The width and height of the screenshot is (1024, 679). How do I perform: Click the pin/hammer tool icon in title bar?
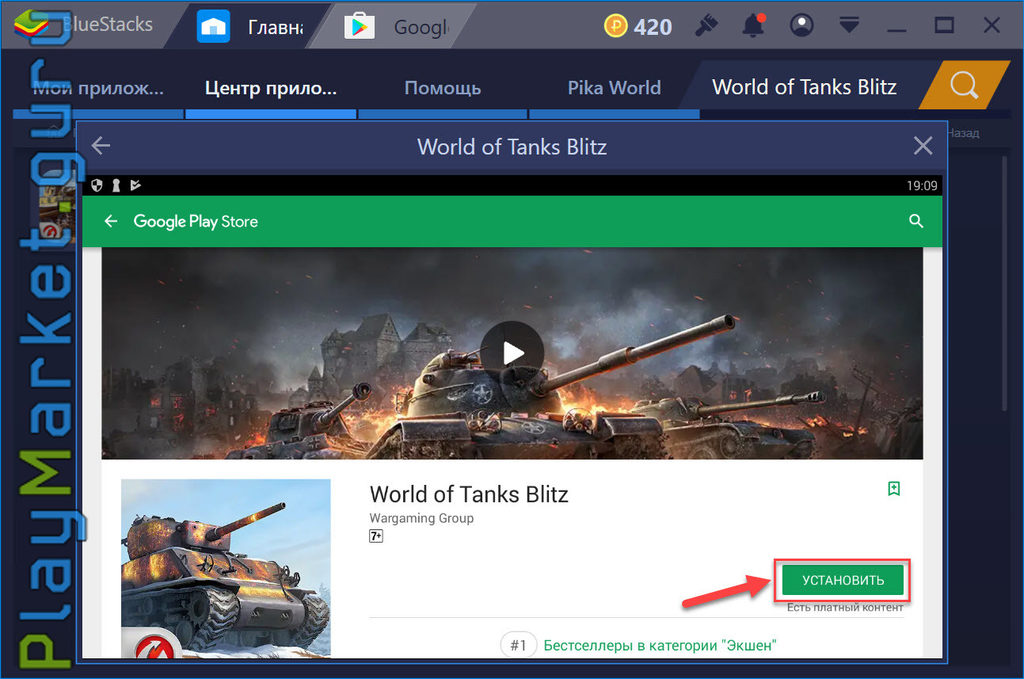tap(705, 25)
